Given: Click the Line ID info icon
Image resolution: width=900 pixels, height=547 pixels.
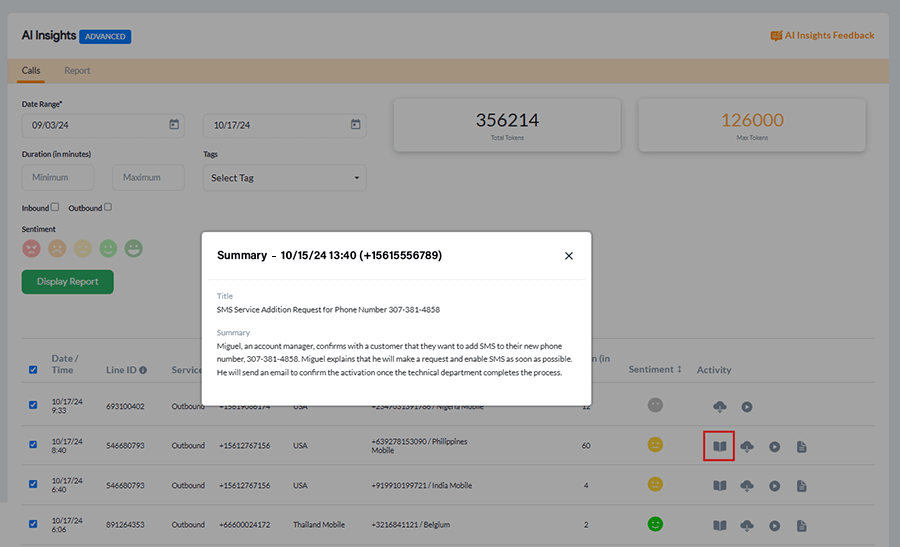Looking at the screenshot, I should click(x=143, y=370).
